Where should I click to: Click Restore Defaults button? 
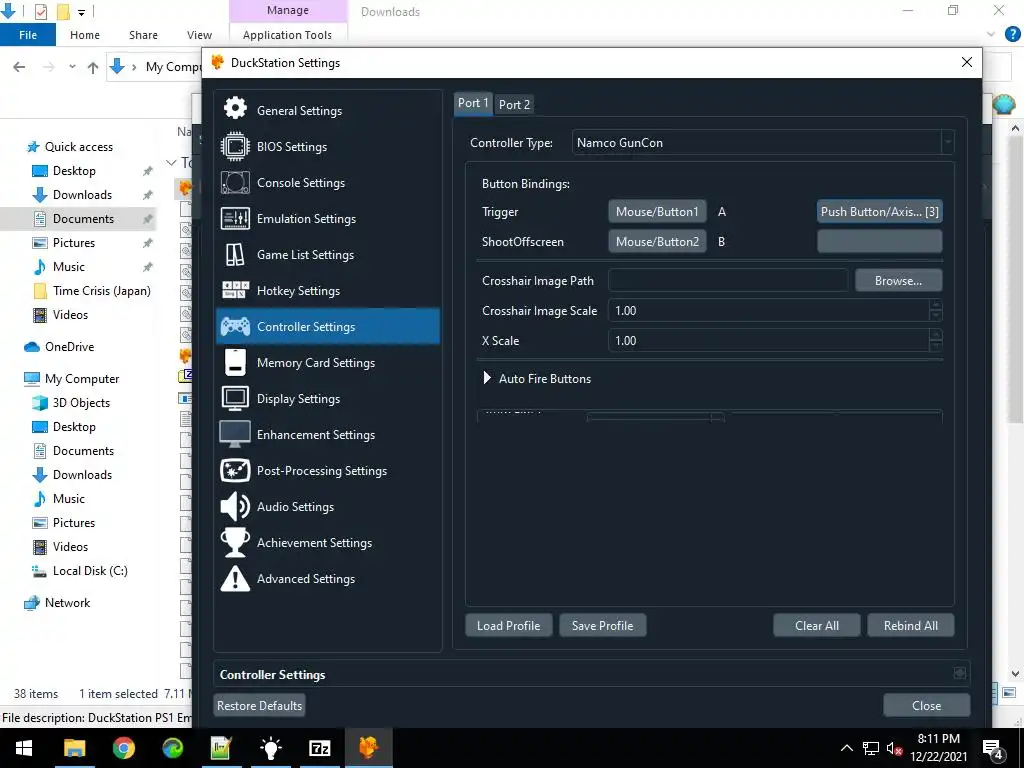(259, 705)
